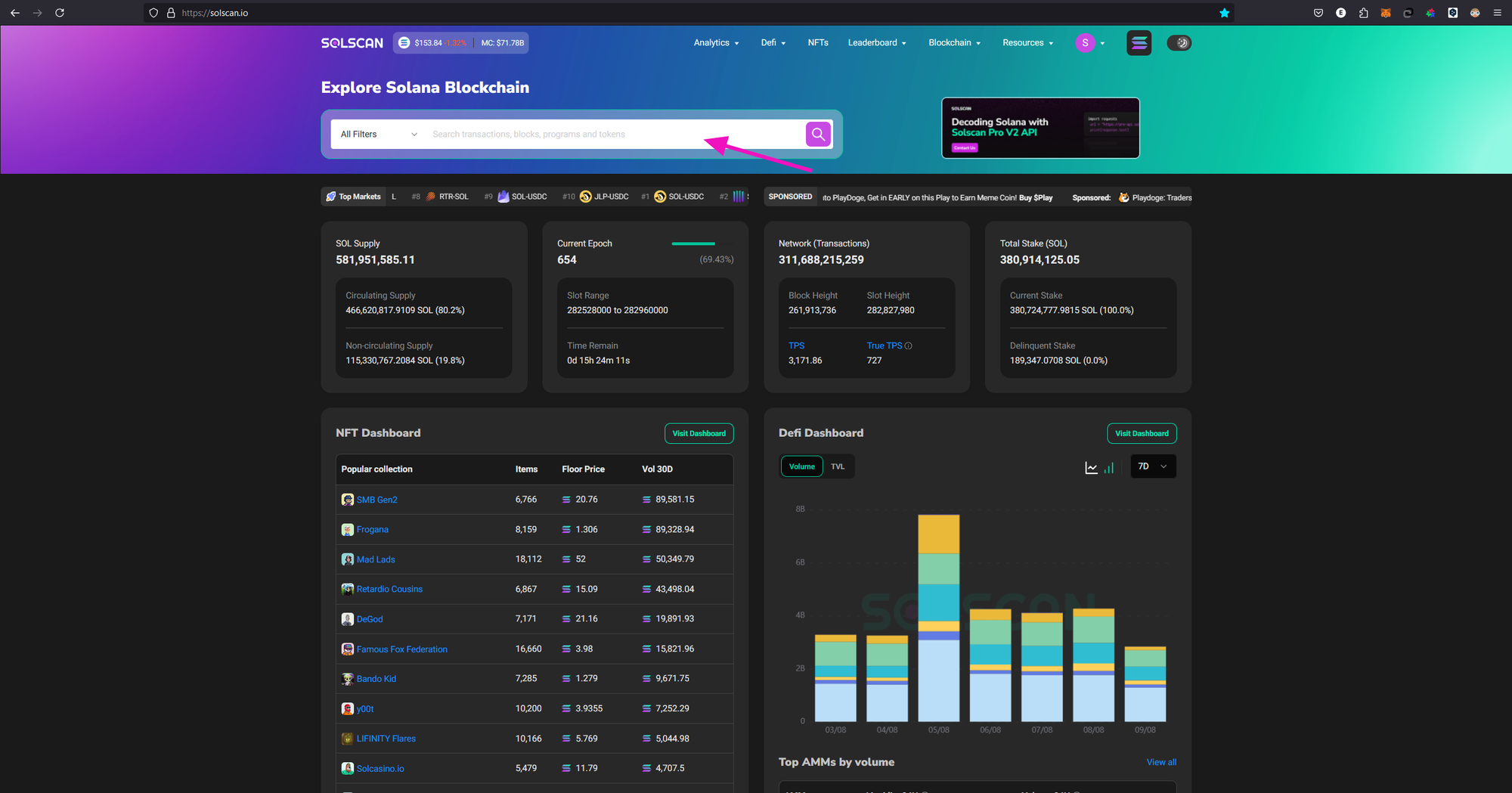Expand the Analytics menu
1512x793 pixels.
tap(717, 43)
